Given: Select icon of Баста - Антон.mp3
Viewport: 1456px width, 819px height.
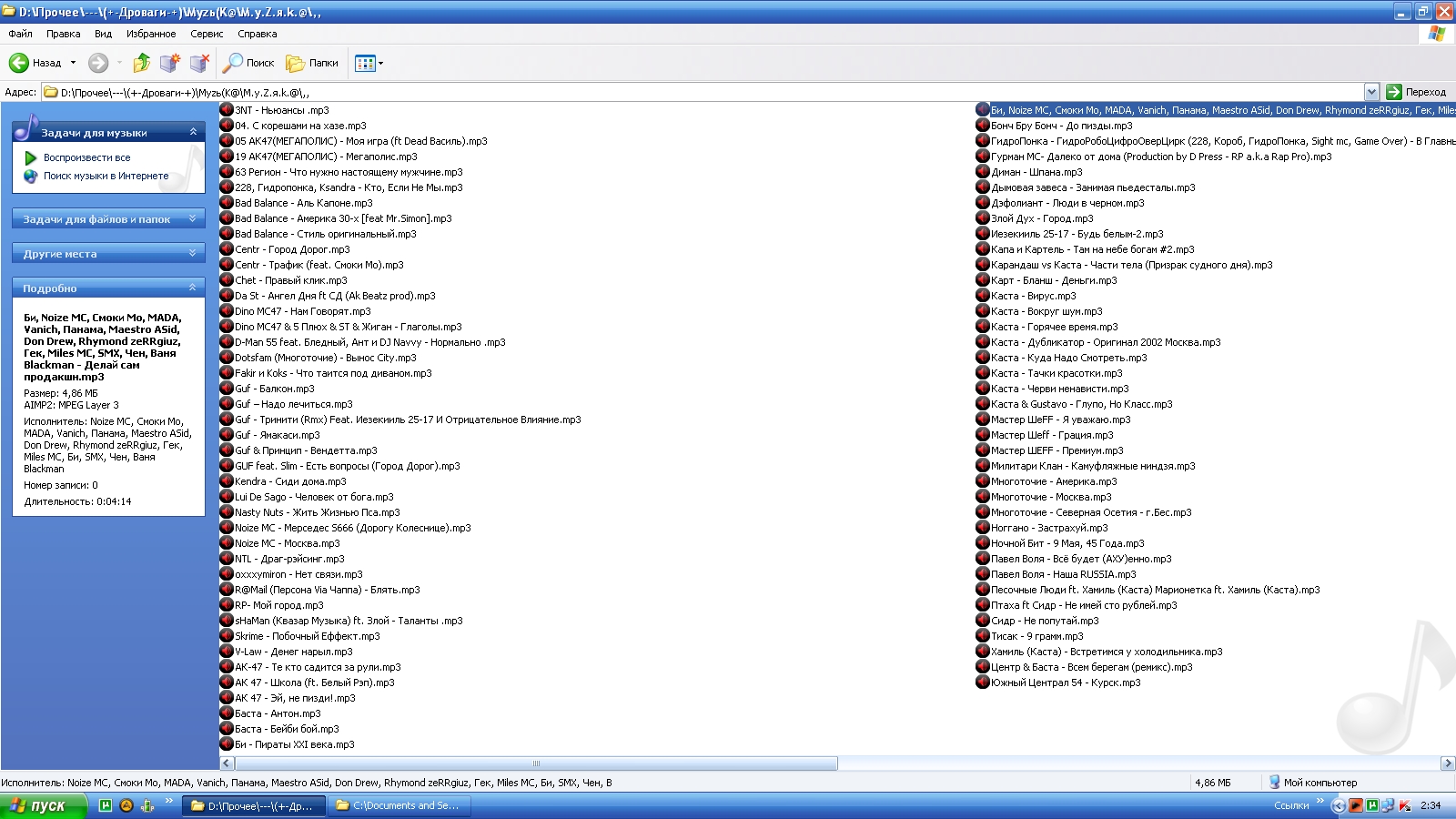Looking at the screenshot, I should 227,713.
